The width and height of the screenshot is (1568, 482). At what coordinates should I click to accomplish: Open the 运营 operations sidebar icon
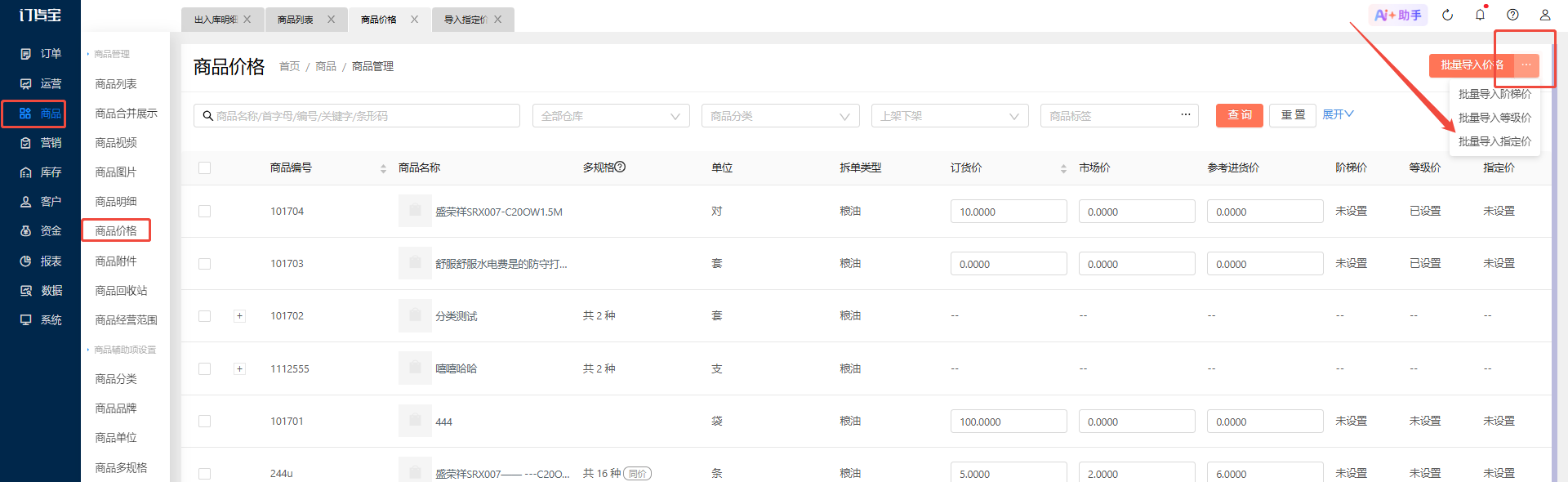coord(25,83)
